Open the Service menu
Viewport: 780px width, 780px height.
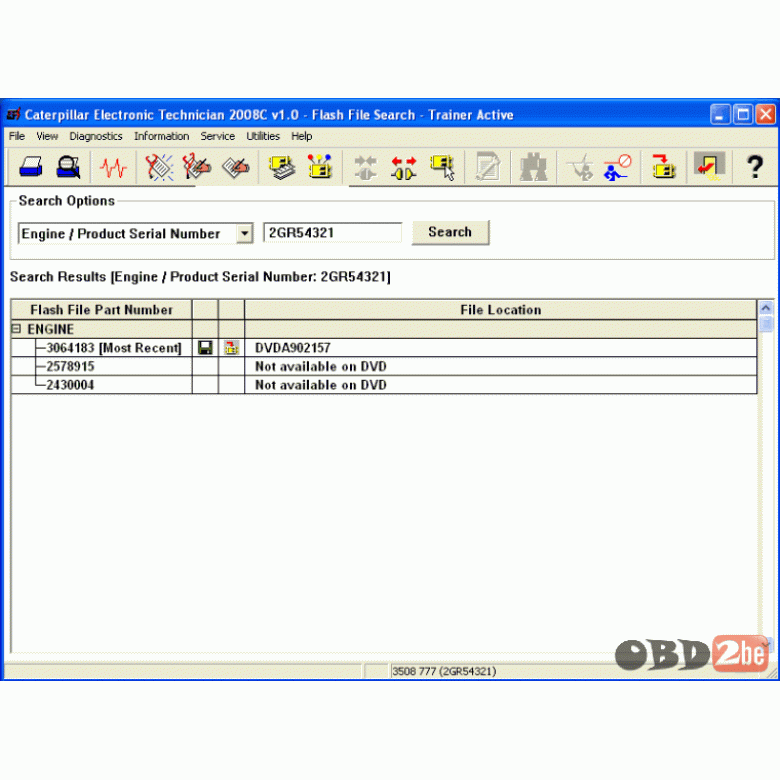click(217, 136)
